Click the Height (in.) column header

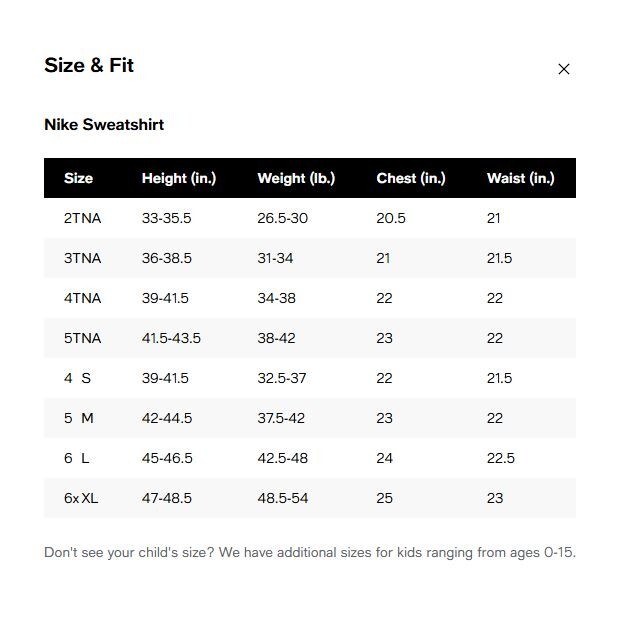179,178
